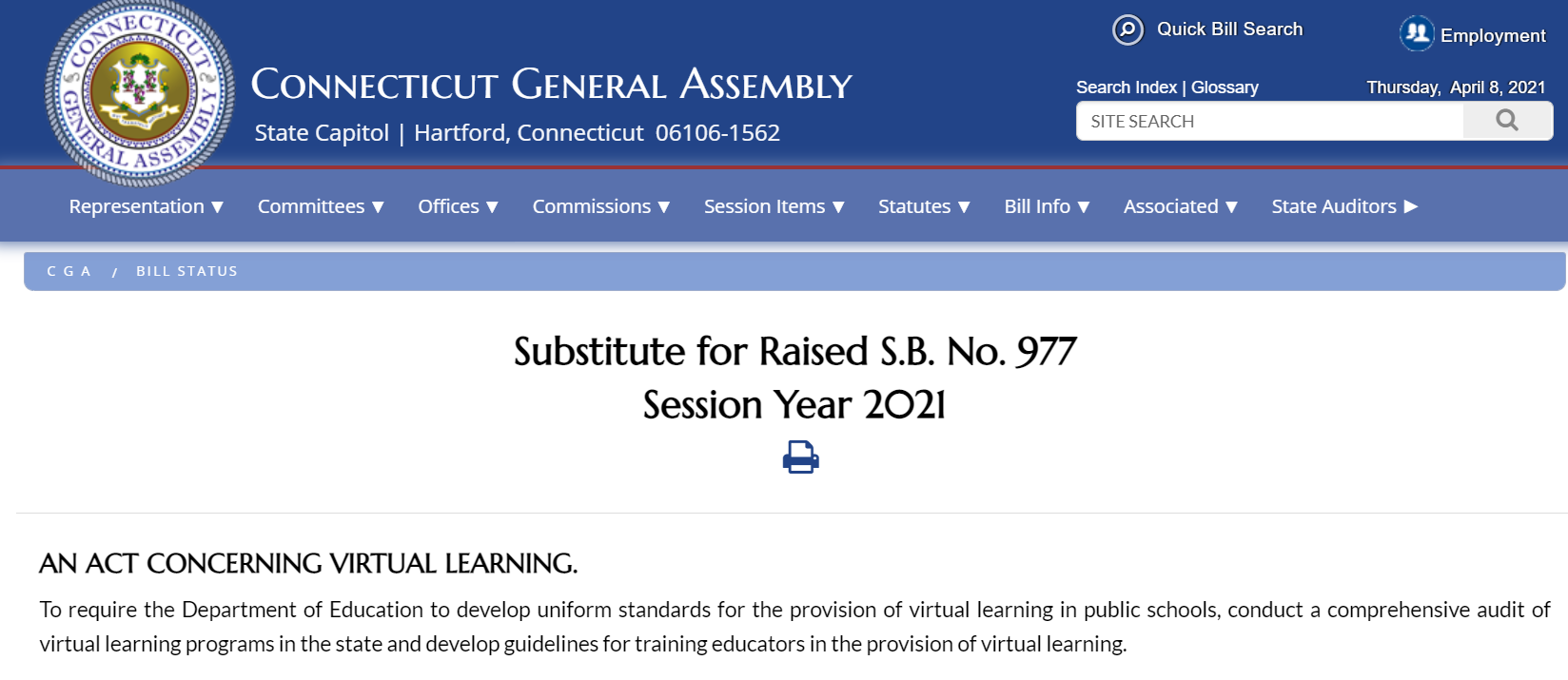Expand the Bill Info dropdown
This screenshot has height=680, width=1568.
pyautogui.click(x=1047, y=206)
